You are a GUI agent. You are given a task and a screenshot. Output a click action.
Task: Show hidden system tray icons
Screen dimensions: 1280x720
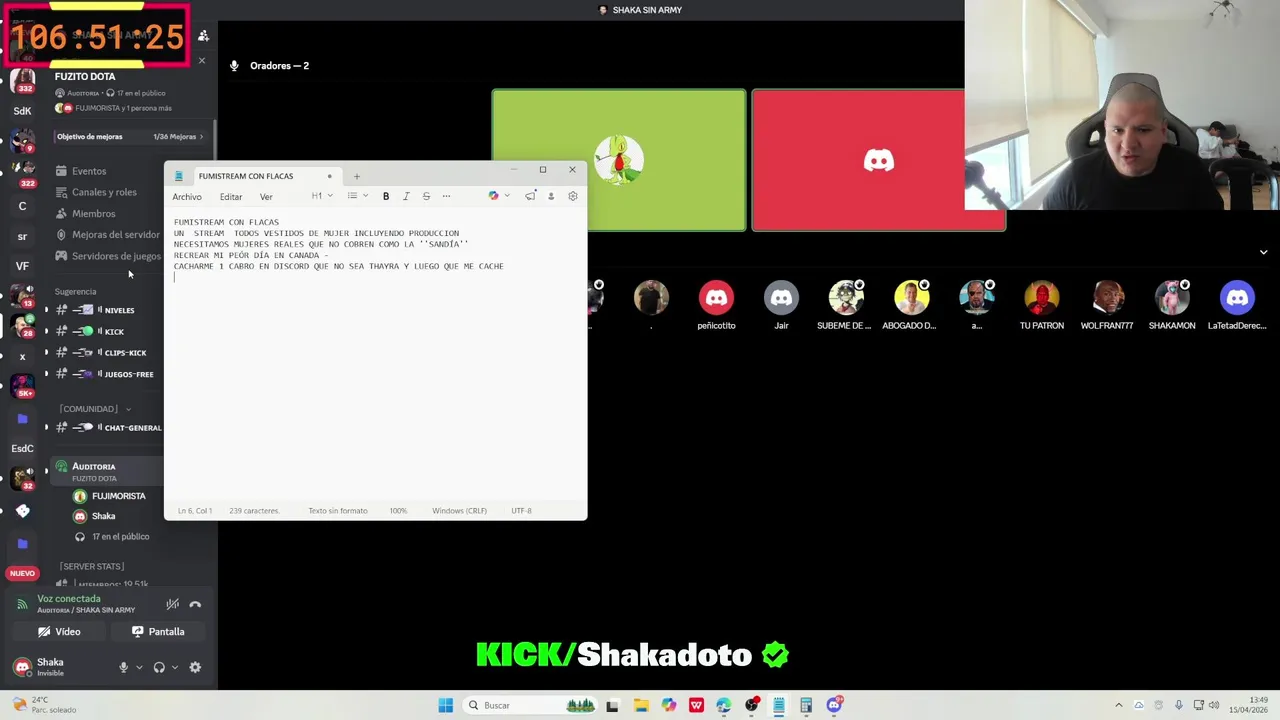click(1118, 705)
